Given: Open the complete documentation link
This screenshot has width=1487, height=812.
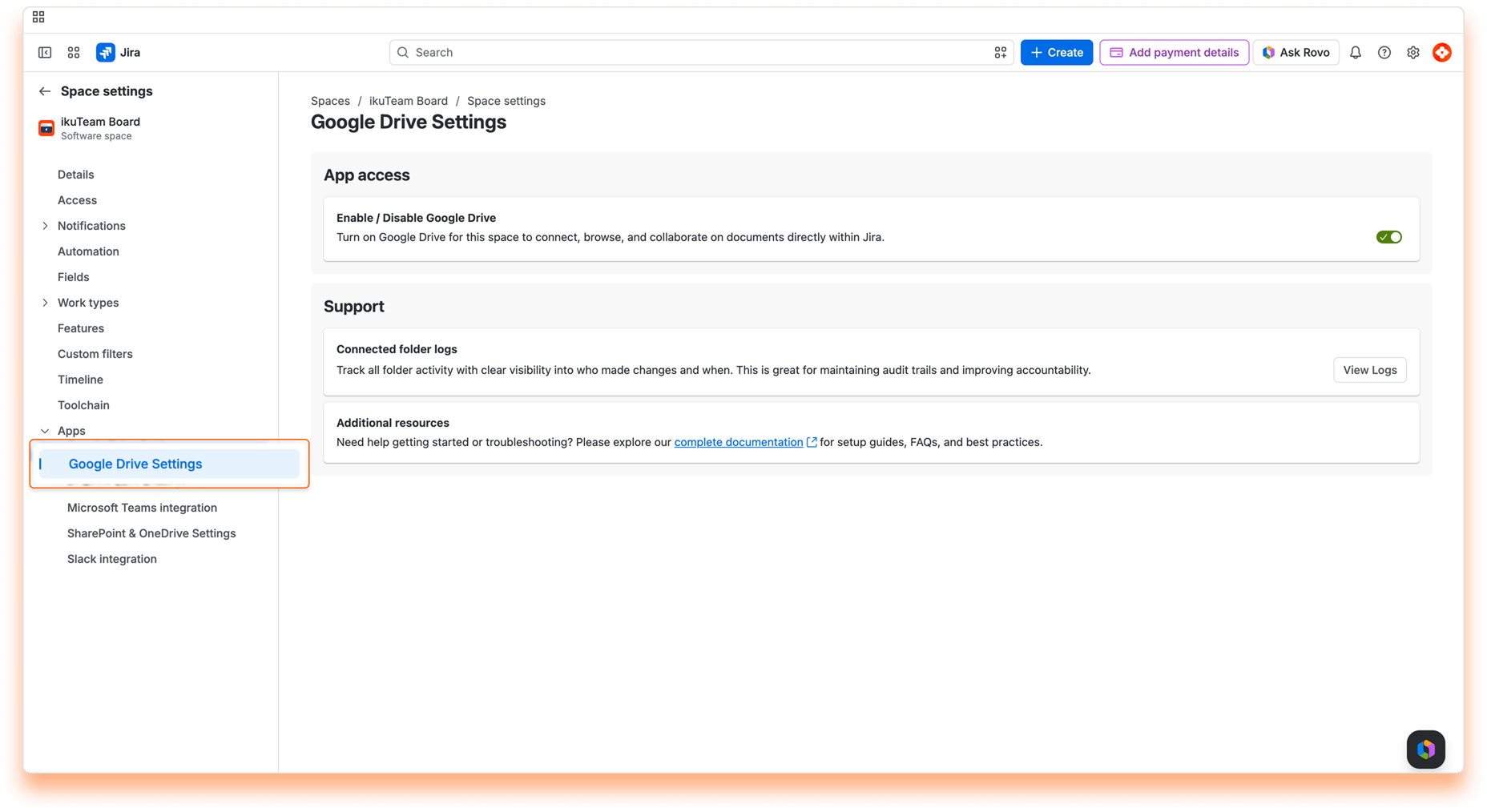Looking at the screenshot, I should pos(739,442).
